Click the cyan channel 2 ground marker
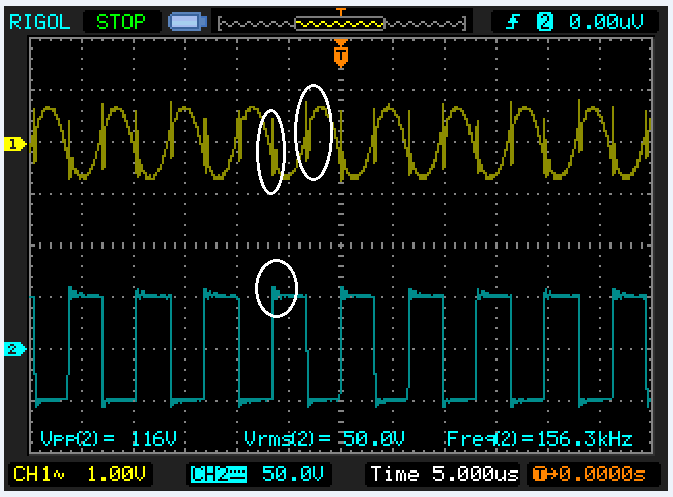This screenshot has width=673, height=497. pos(15,349)
